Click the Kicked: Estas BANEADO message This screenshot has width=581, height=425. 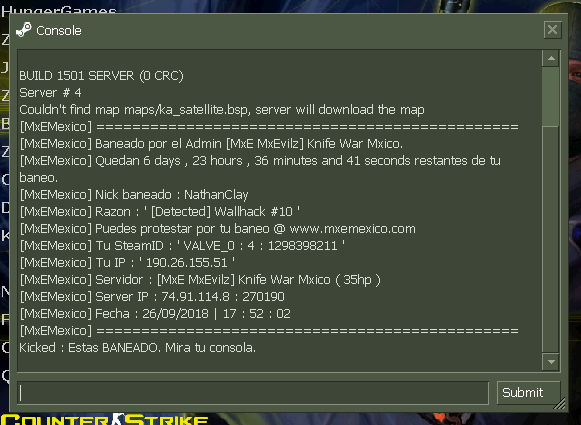point(137,348)
